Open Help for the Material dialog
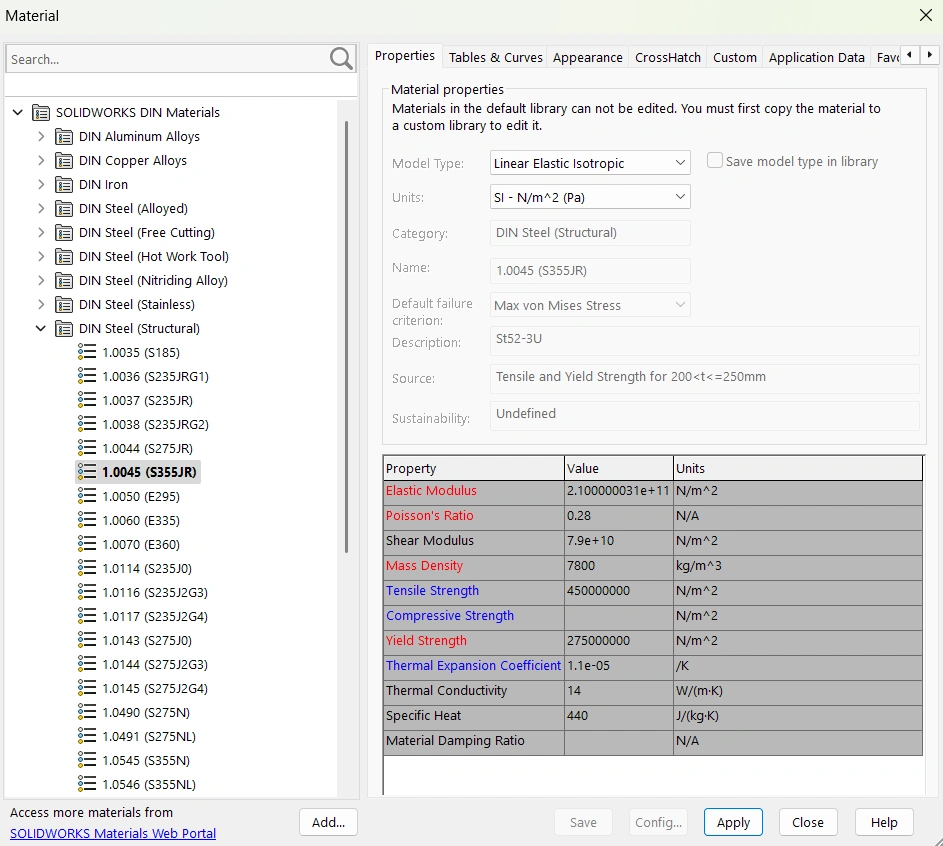The image size is (943, 846). (x=883, y=822)
